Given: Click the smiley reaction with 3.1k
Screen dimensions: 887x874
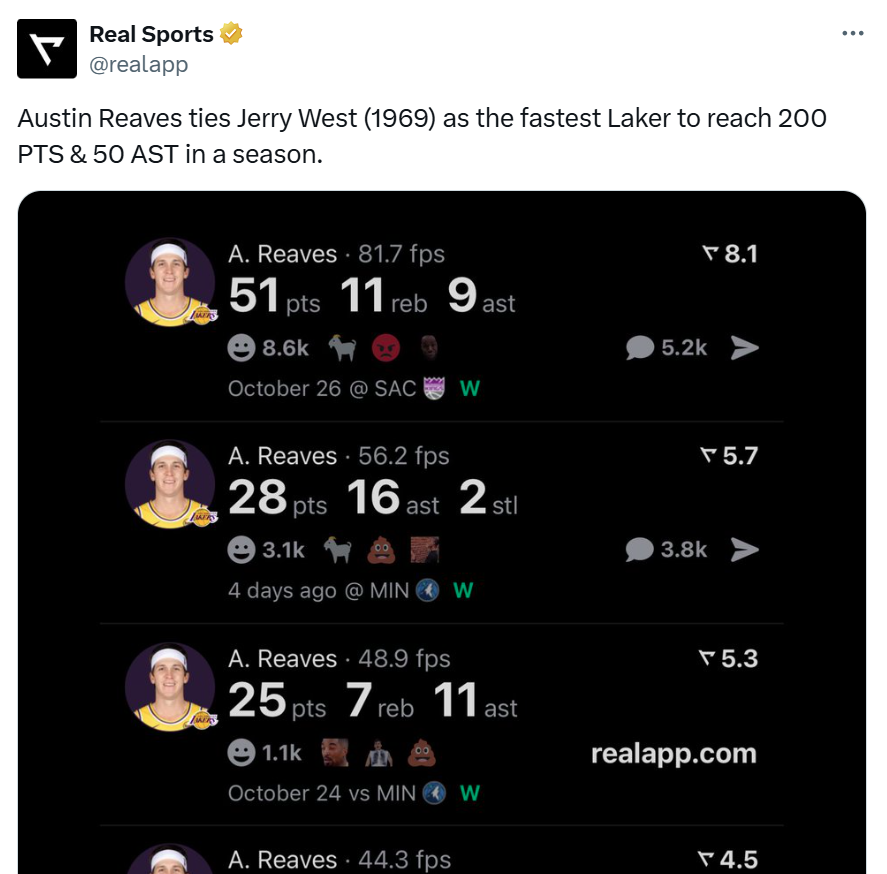Looking at the screenshot, I should (x=266, y=549).
